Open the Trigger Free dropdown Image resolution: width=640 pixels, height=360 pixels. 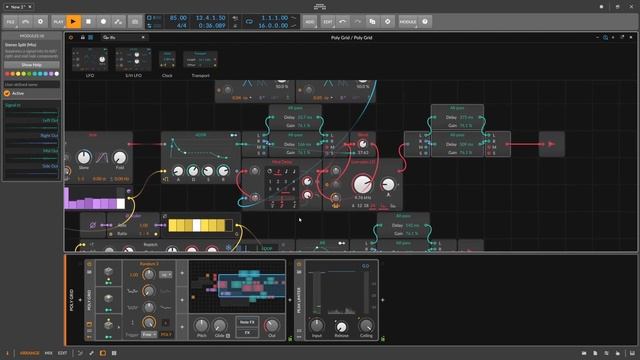149,335
